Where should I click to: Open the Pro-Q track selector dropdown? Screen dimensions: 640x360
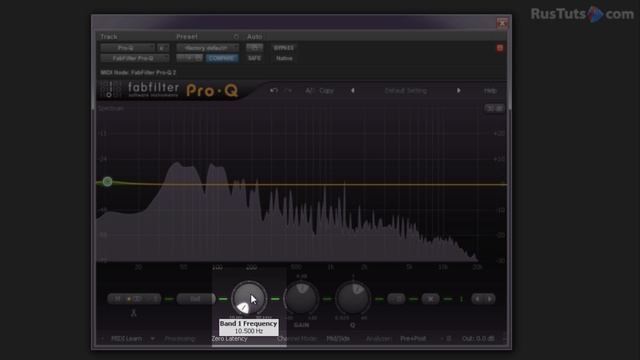127,48
